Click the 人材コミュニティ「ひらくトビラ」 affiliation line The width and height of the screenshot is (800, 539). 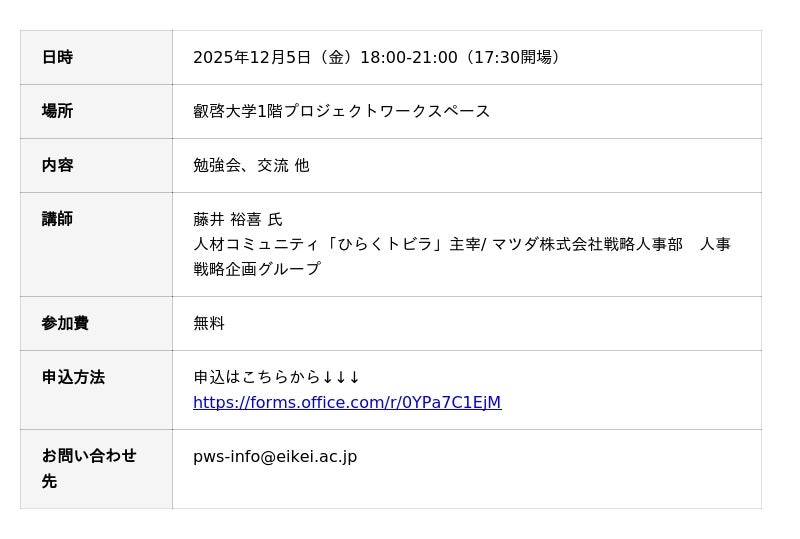click(320, 244)
